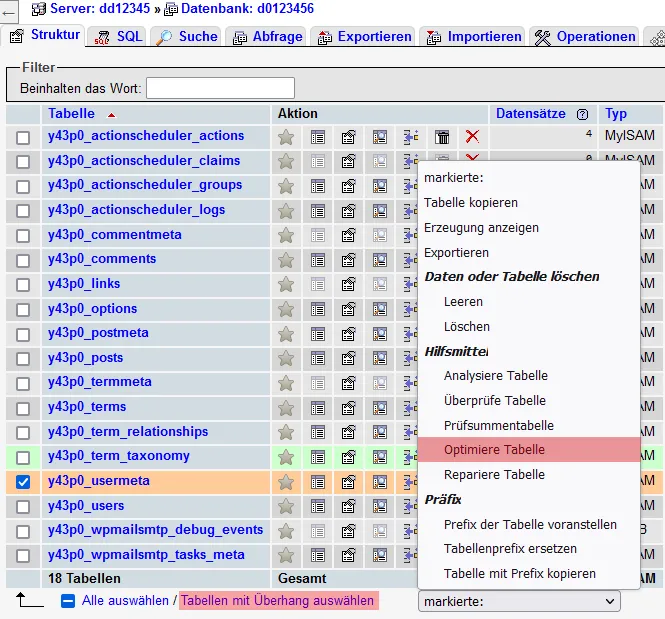Drop (red X) icon for y43p0_actionscheduler_actions
Screen dimensions: 665x619
click(x=472, y=137)
